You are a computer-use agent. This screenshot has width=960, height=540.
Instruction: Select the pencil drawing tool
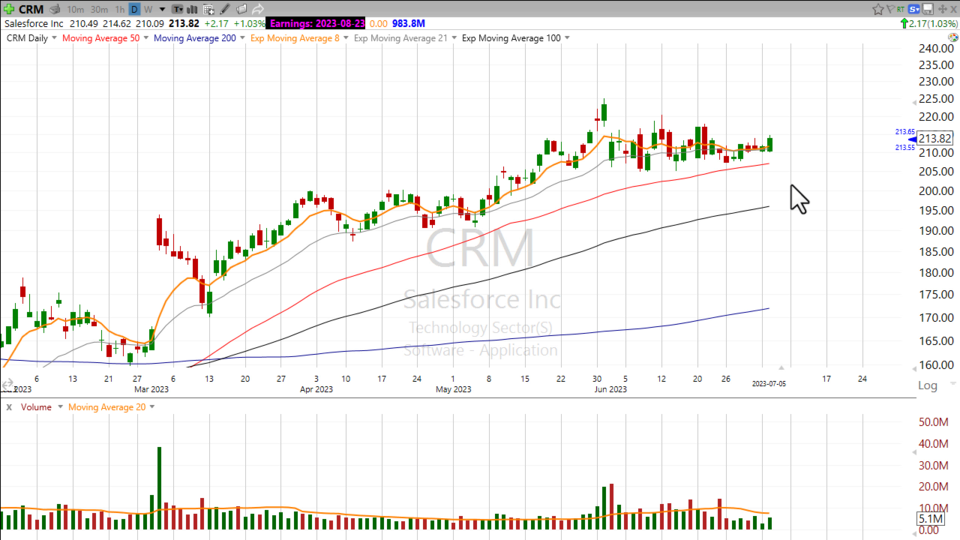[x=225, y=9]
